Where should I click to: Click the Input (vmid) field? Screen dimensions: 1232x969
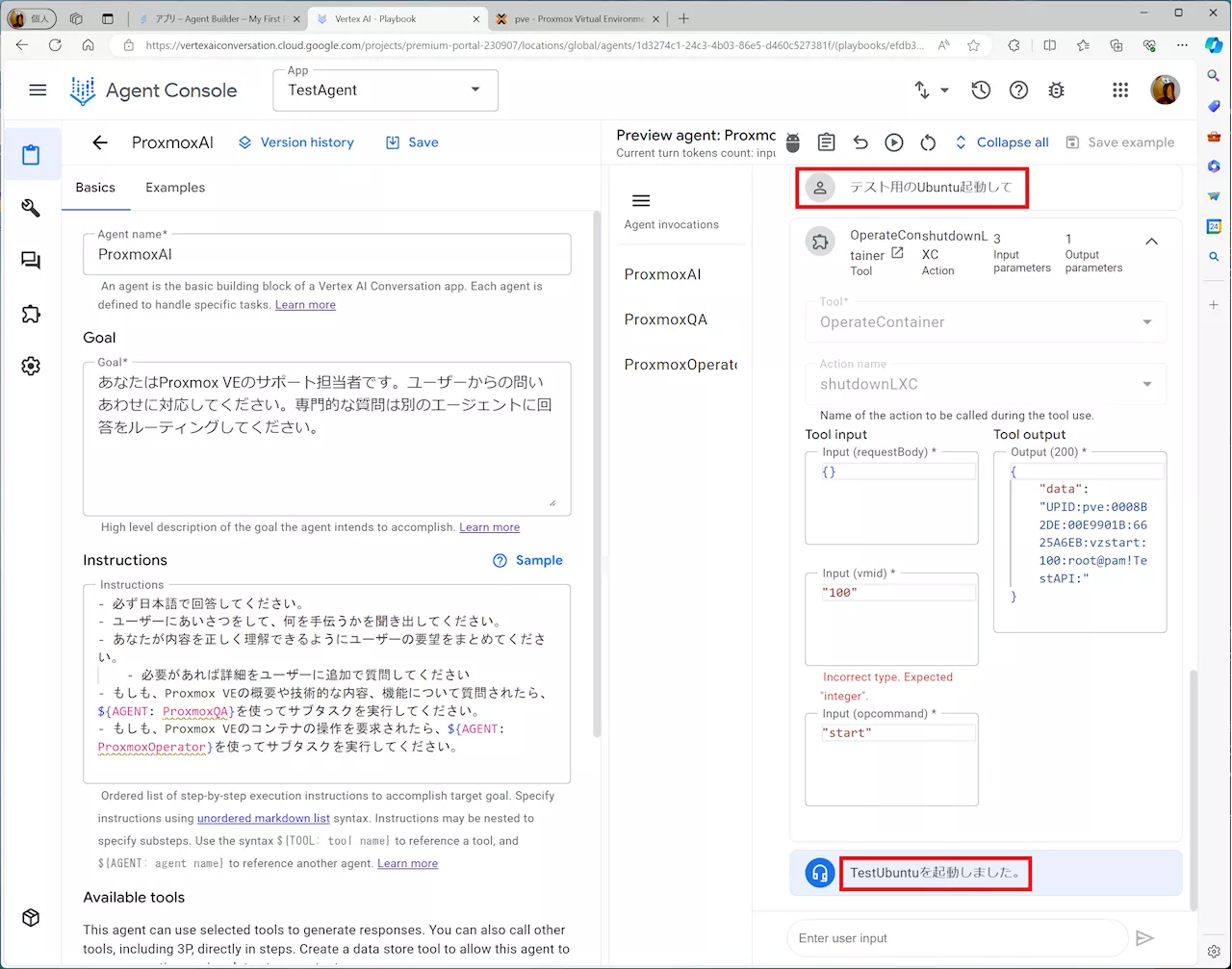[891, 620]
